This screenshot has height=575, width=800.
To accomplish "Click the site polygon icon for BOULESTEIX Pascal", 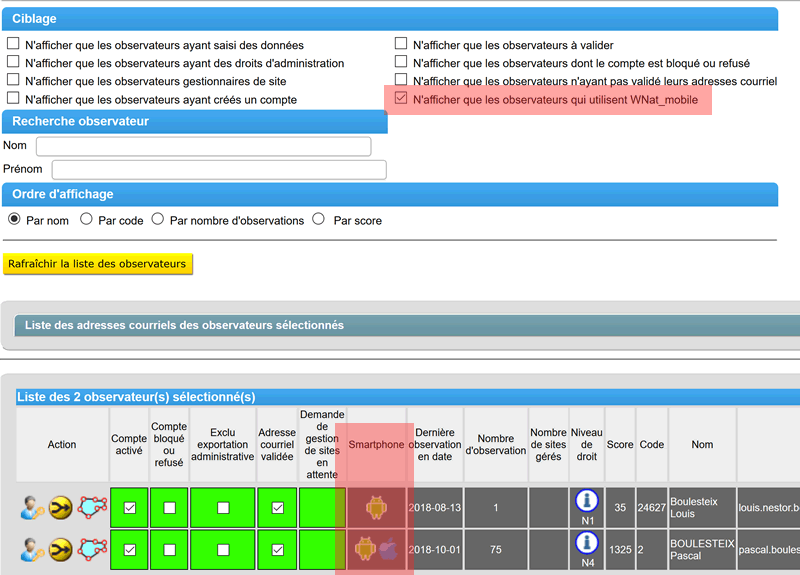I will pyautogui.click(x=92, y=549).
